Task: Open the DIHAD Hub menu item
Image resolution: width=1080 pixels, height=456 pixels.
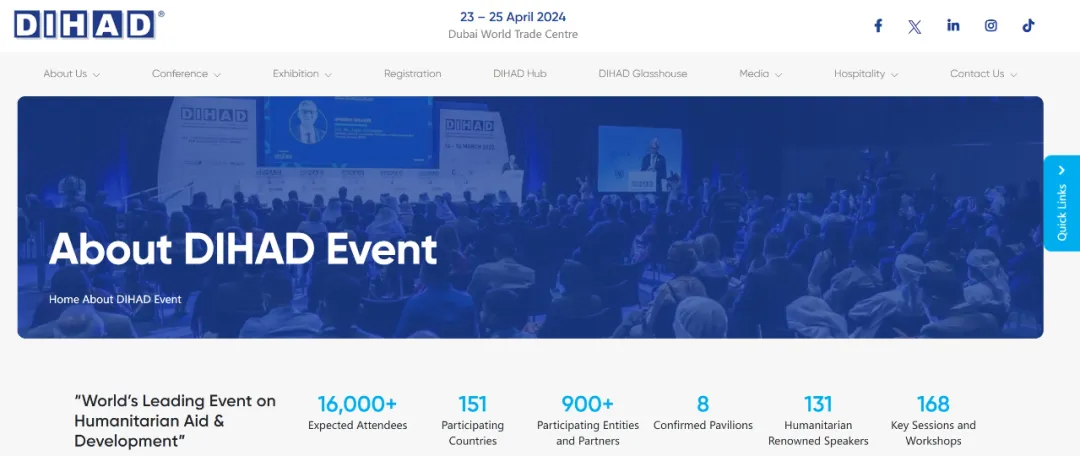Action: [520, 74]
